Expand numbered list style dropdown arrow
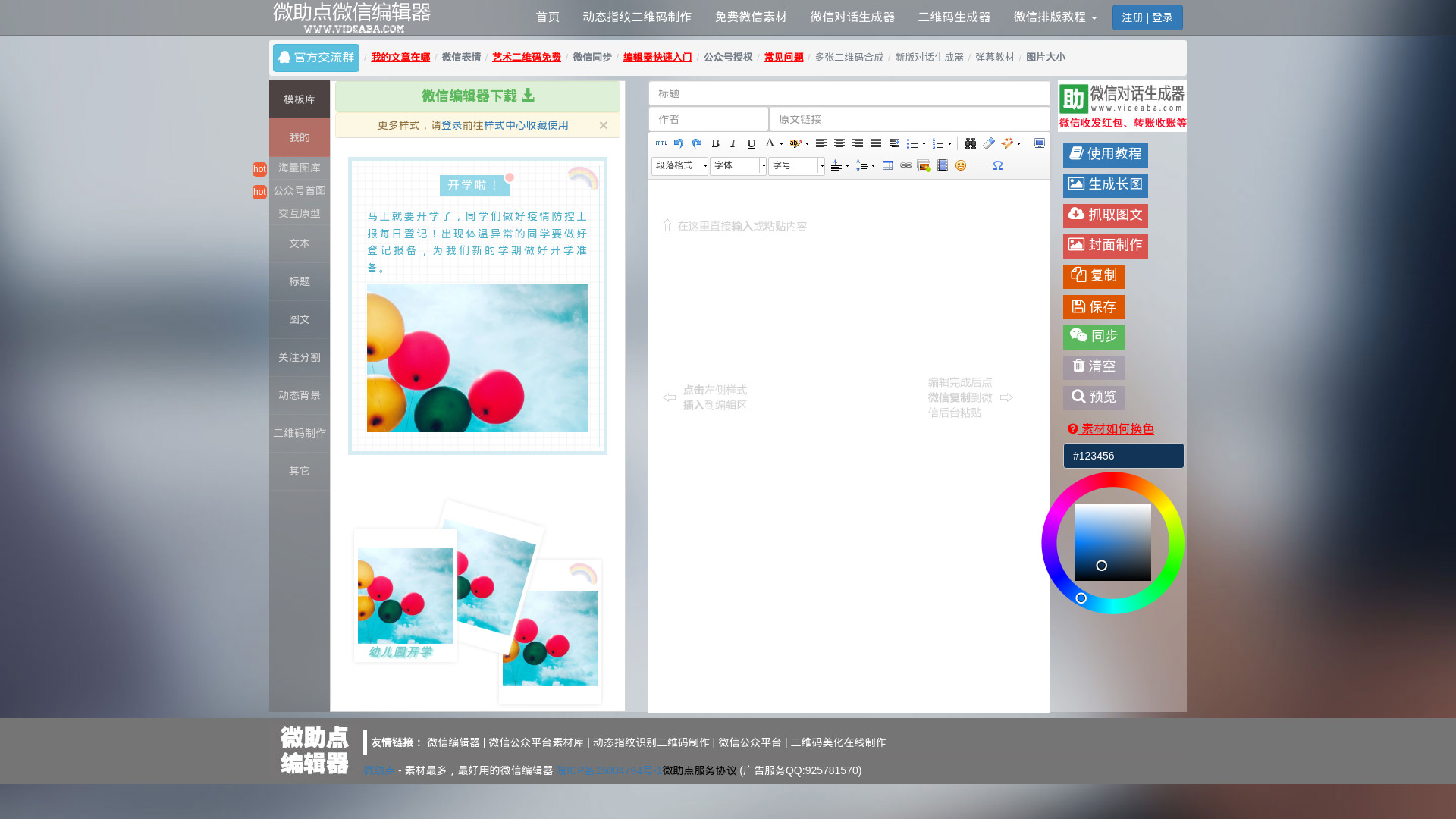Viewport: 1456px width, 819px height. tap(949, 143)
